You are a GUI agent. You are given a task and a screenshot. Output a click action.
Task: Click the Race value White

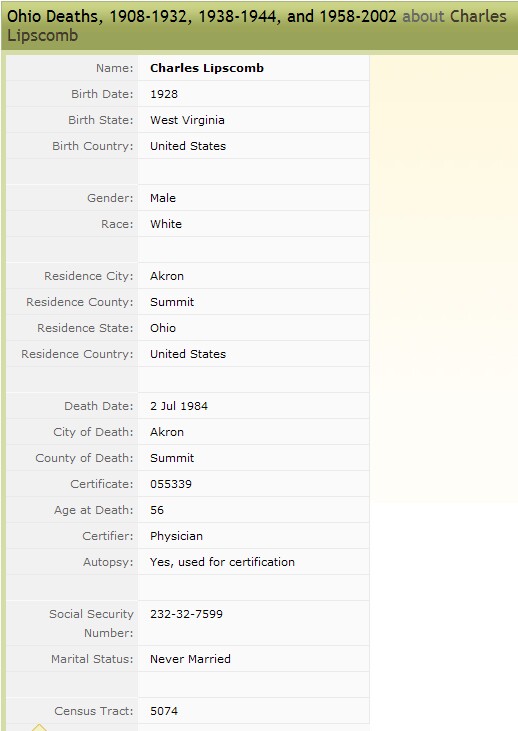coord(166,224)
